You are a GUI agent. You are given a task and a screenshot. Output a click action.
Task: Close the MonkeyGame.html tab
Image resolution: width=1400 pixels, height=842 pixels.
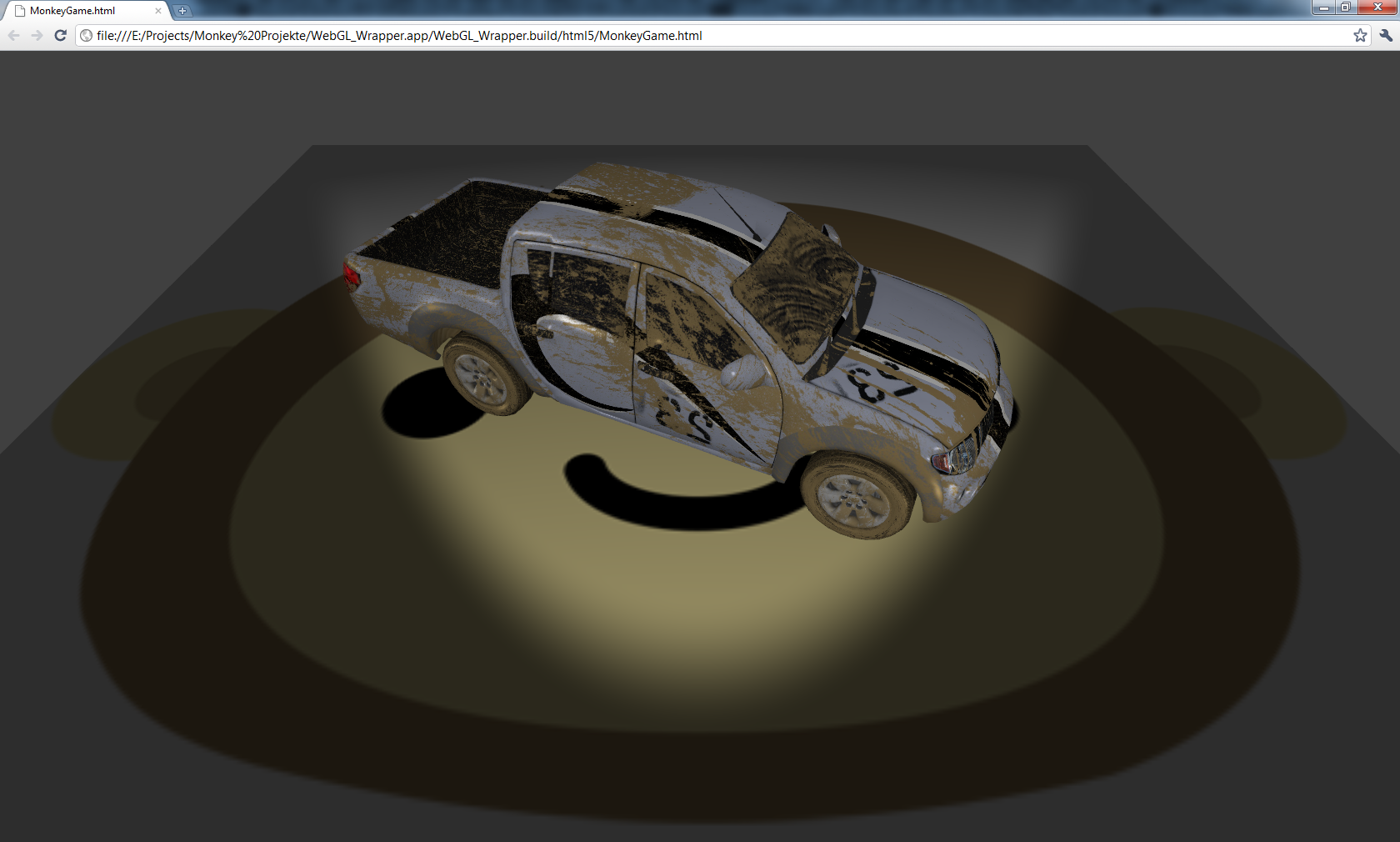coord(158,11)
